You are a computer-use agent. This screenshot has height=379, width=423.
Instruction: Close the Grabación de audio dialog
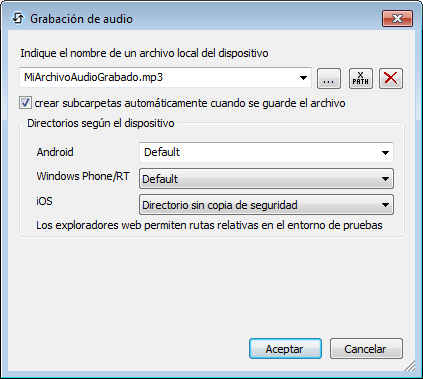pyautogui.click(x=397, y=18)
